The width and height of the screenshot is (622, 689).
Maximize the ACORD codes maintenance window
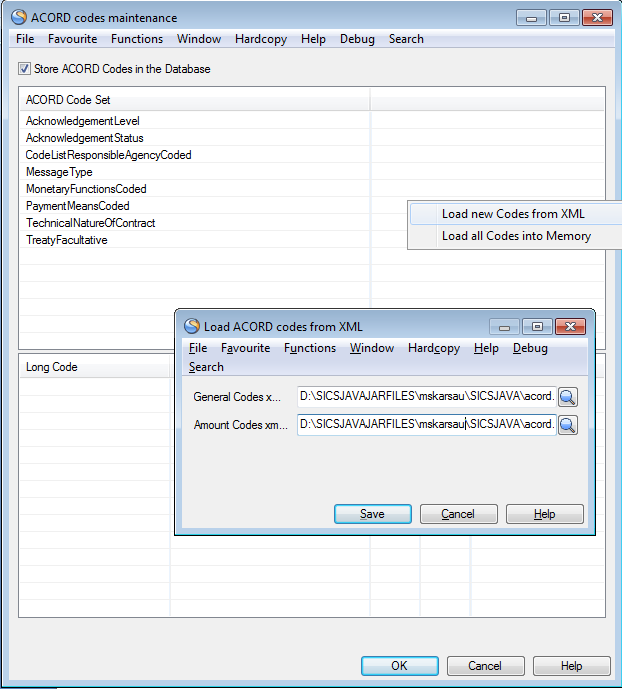[x=564, y=18]
